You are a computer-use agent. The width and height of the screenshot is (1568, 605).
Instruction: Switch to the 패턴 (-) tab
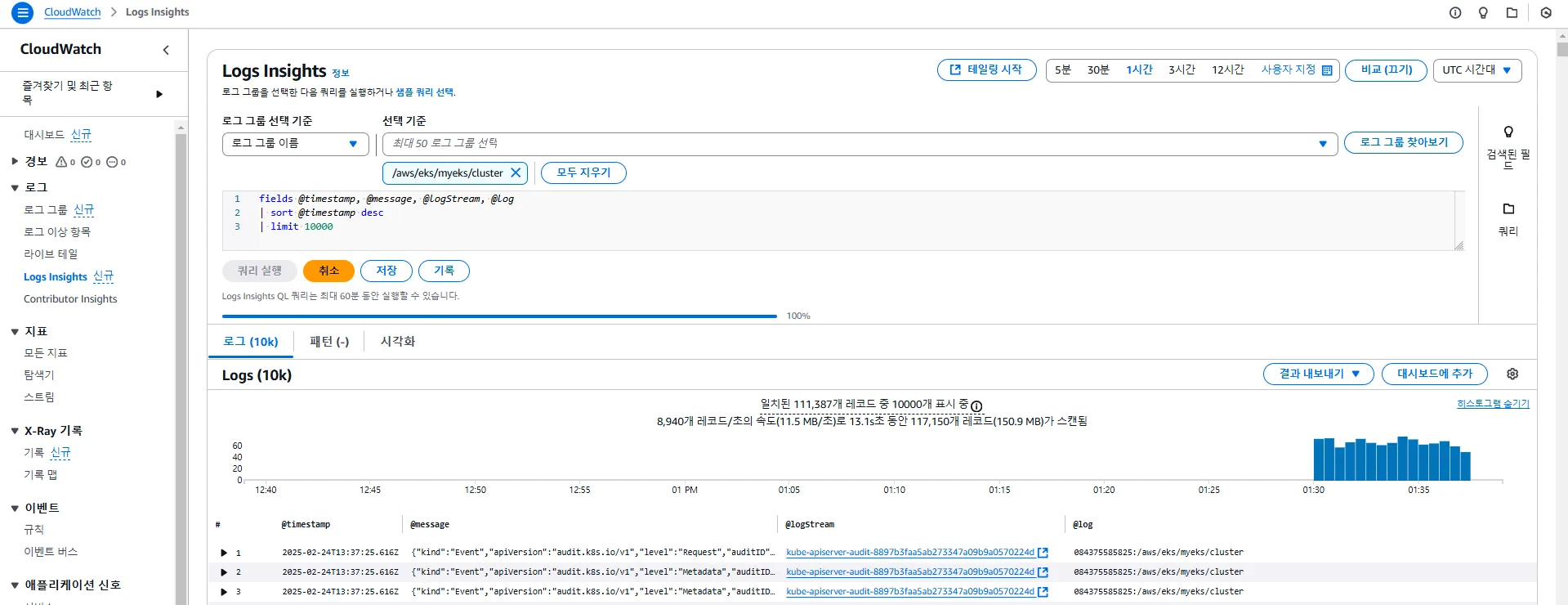(329, 342)
